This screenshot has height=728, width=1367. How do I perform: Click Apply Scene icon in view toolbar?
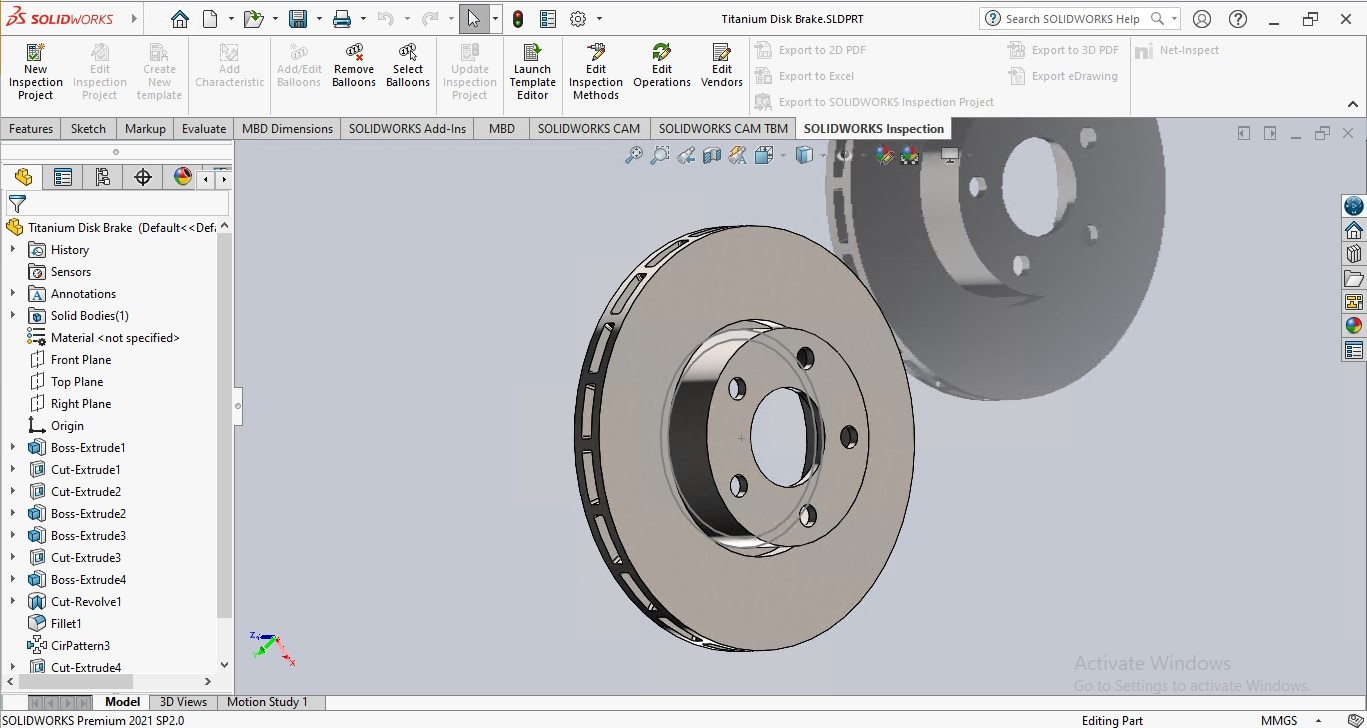pos(909,155)
